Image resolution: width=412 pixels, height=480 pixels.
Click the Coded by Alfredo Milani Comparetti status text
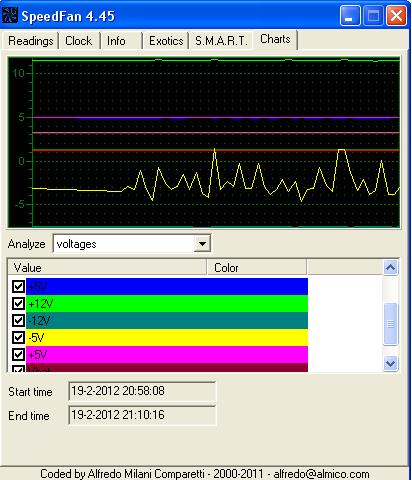[205, 474]
